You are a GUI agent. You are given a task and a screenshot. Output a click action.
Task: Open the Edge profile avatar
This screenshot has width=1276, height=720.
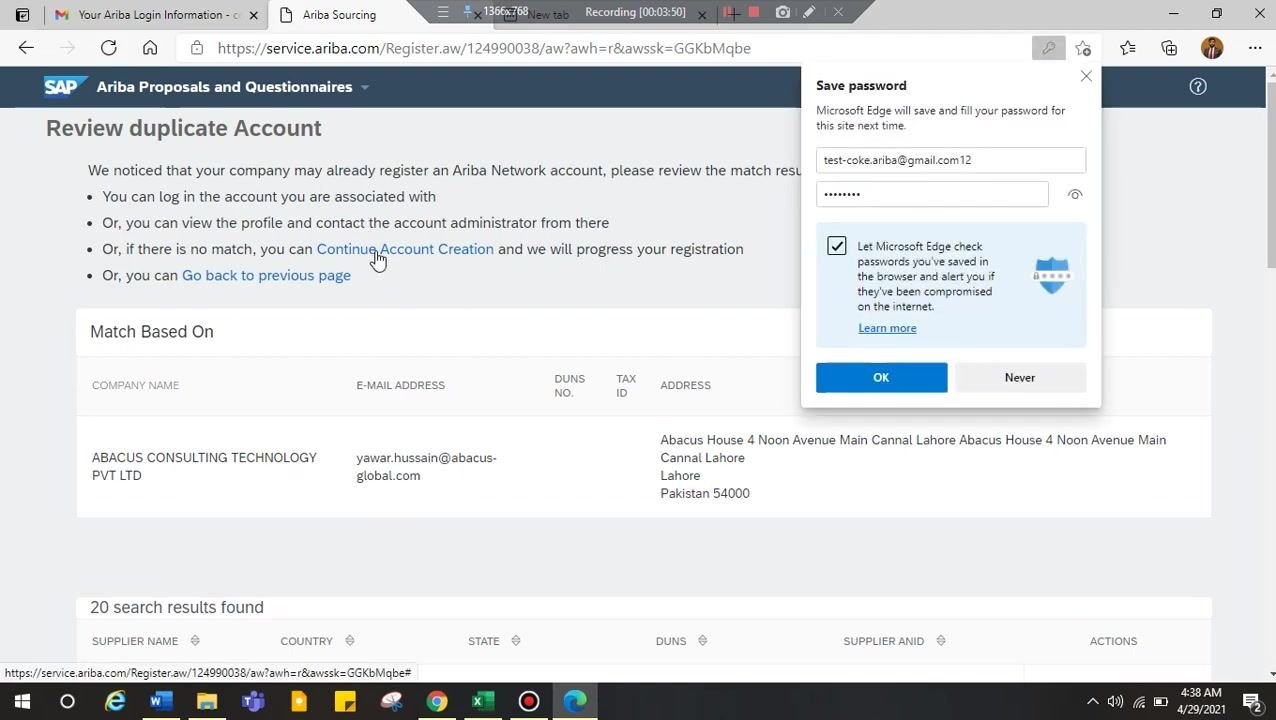1212,48
